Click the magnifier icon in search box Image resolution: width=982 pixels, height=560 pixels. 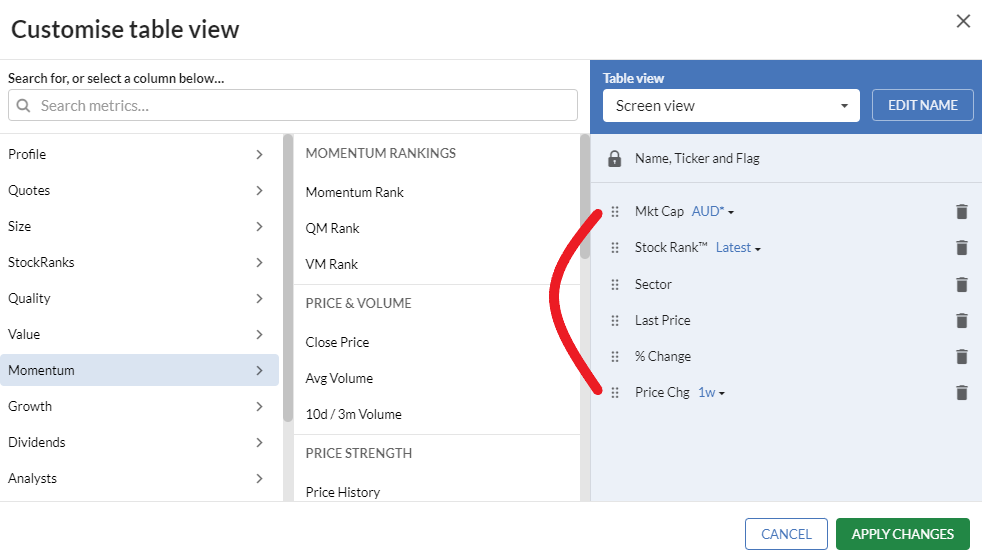[x=23, y=105]
